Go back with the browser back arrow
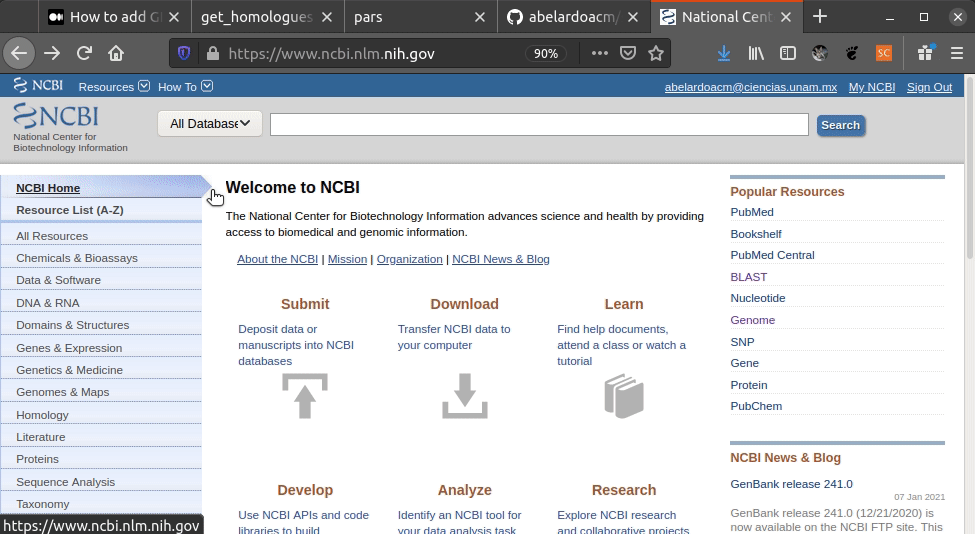This screenshot has height=534, width=975. [x=19, y=53]
